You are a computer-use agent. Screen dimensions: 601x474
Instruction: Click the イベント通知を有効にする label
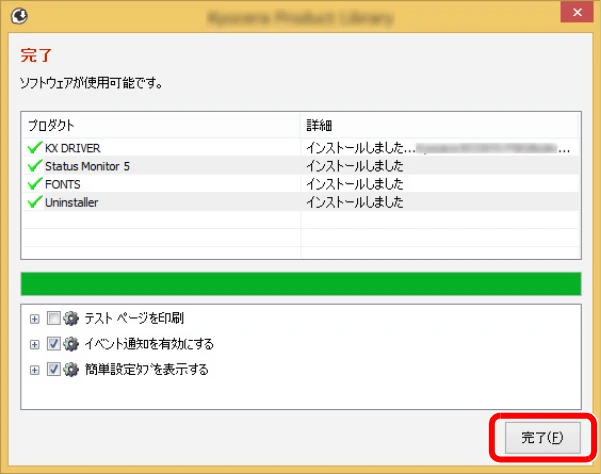tap(149, 344)
